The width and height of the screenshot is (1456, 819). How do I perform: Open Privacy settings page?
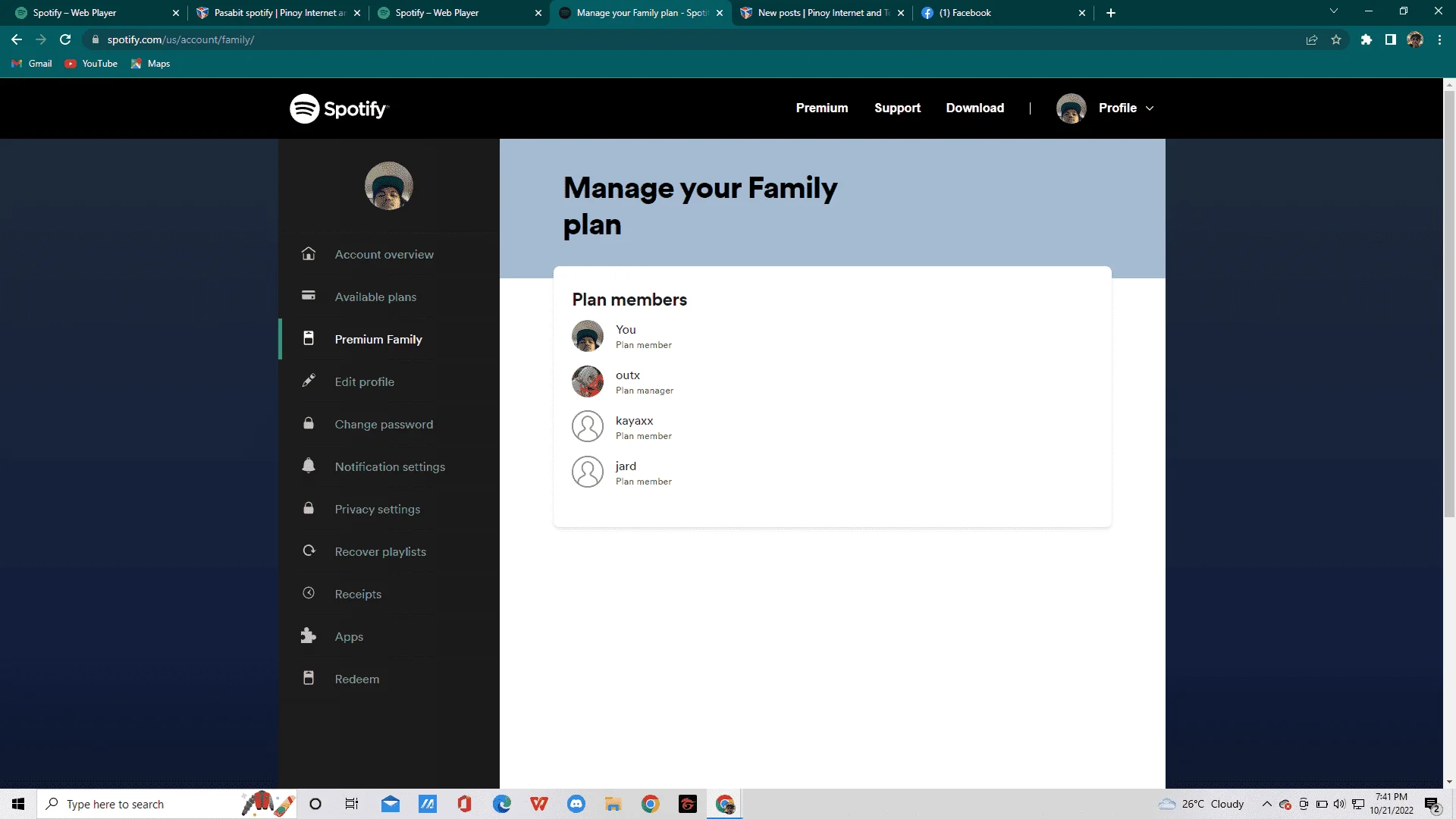[x=378, y=509]
